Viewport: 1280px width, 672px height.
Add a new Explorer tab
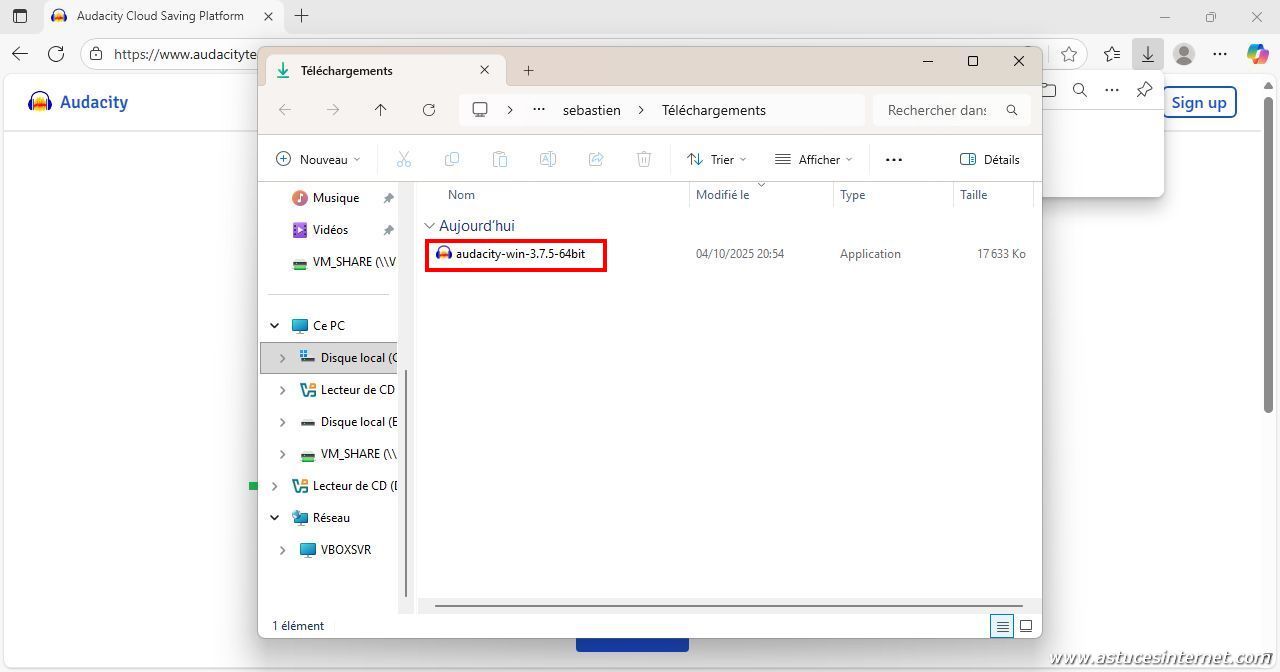tap(528, 70)
